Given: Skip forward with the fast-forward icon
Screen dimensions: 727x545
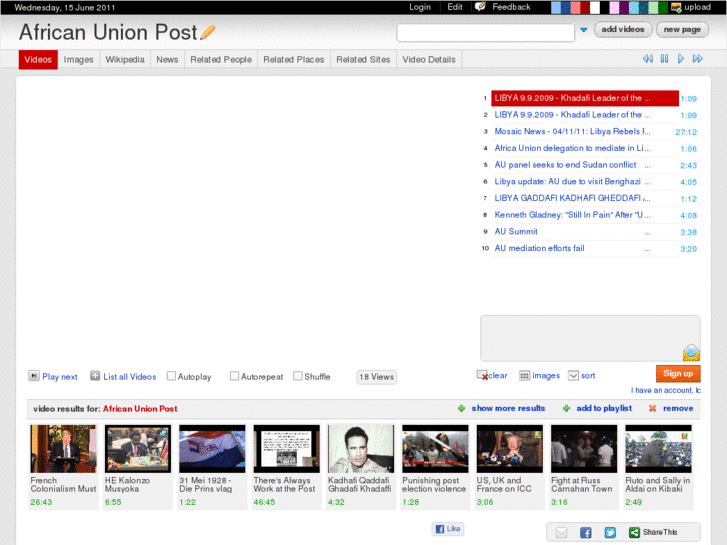Looking at the screenshot, I should point(697,58).
